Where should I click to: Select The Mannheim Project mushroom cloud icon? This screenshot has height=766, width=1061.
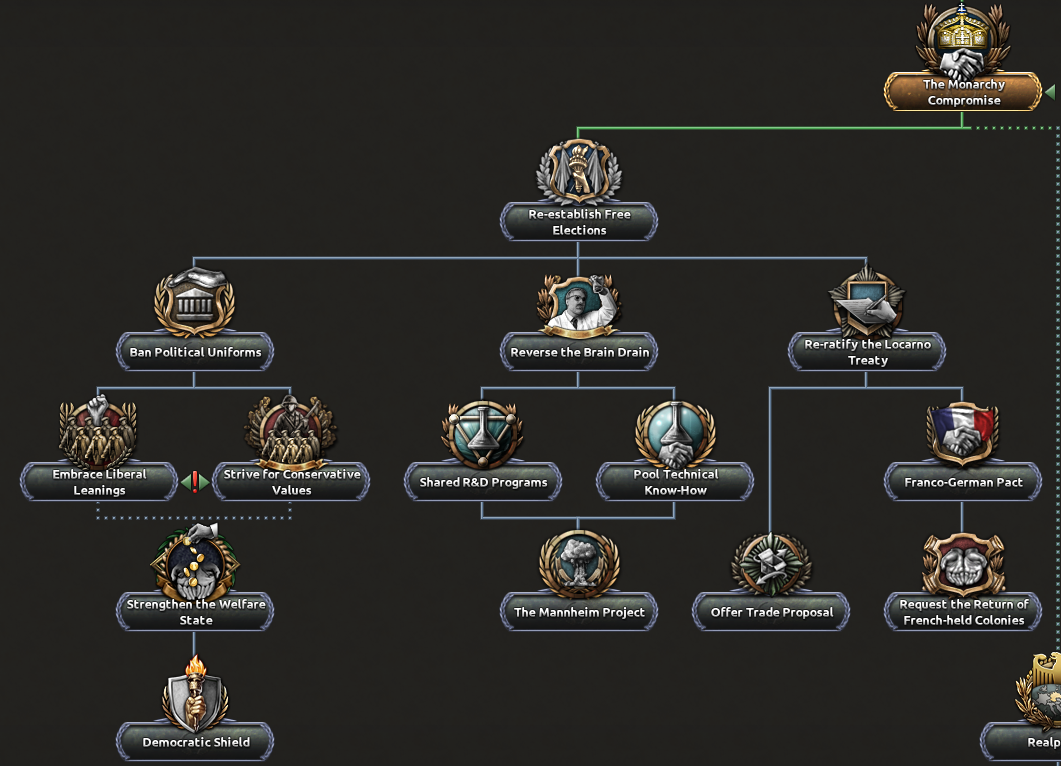(x=579, y=564)
